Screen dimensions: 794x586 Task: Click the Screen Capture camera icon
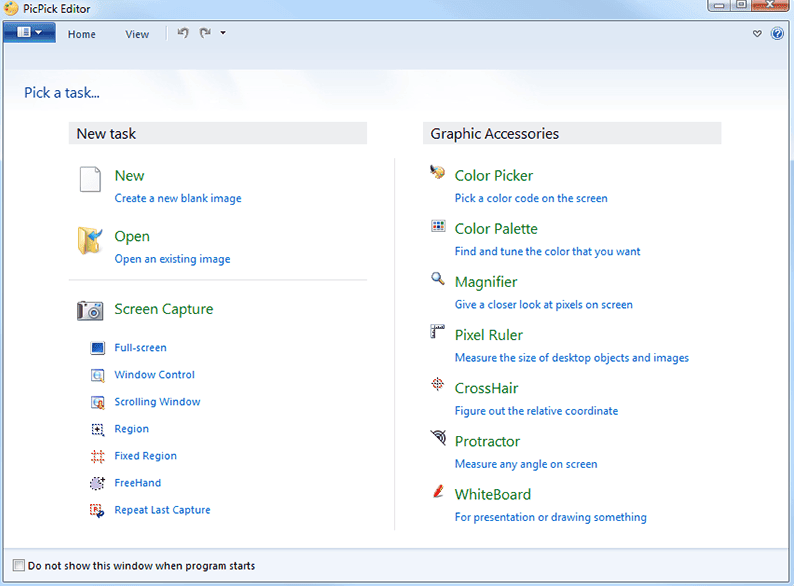(90, 310)
